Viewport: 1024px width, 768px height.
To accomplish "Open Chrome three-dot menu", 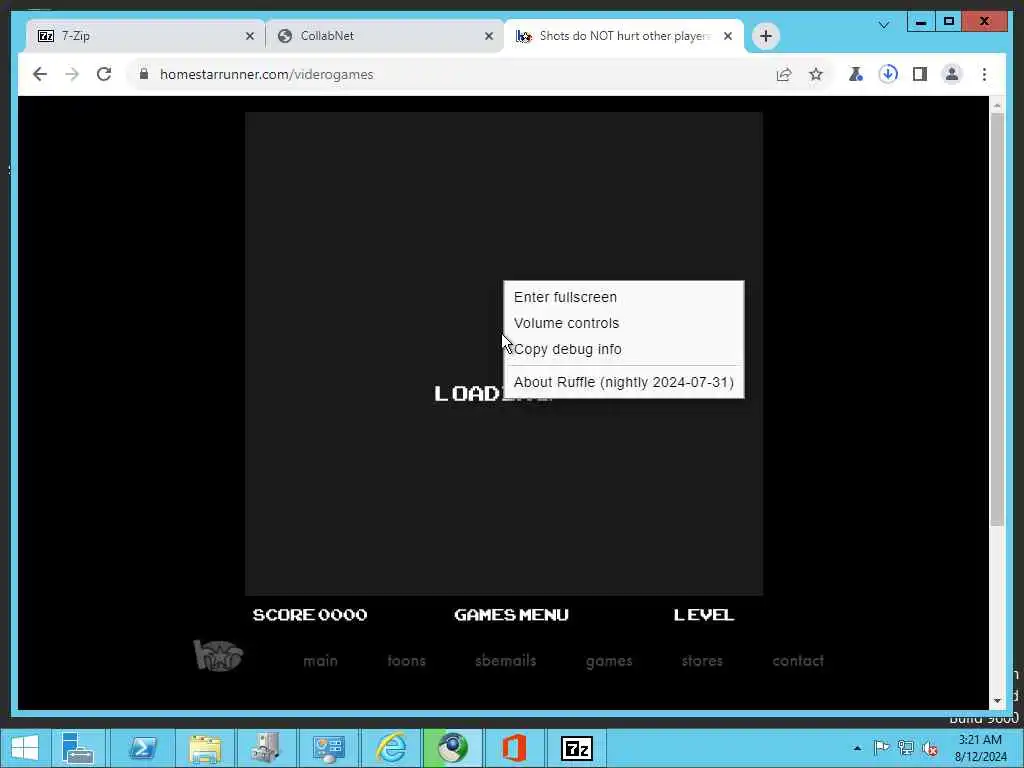I will (x=984, y=74).
